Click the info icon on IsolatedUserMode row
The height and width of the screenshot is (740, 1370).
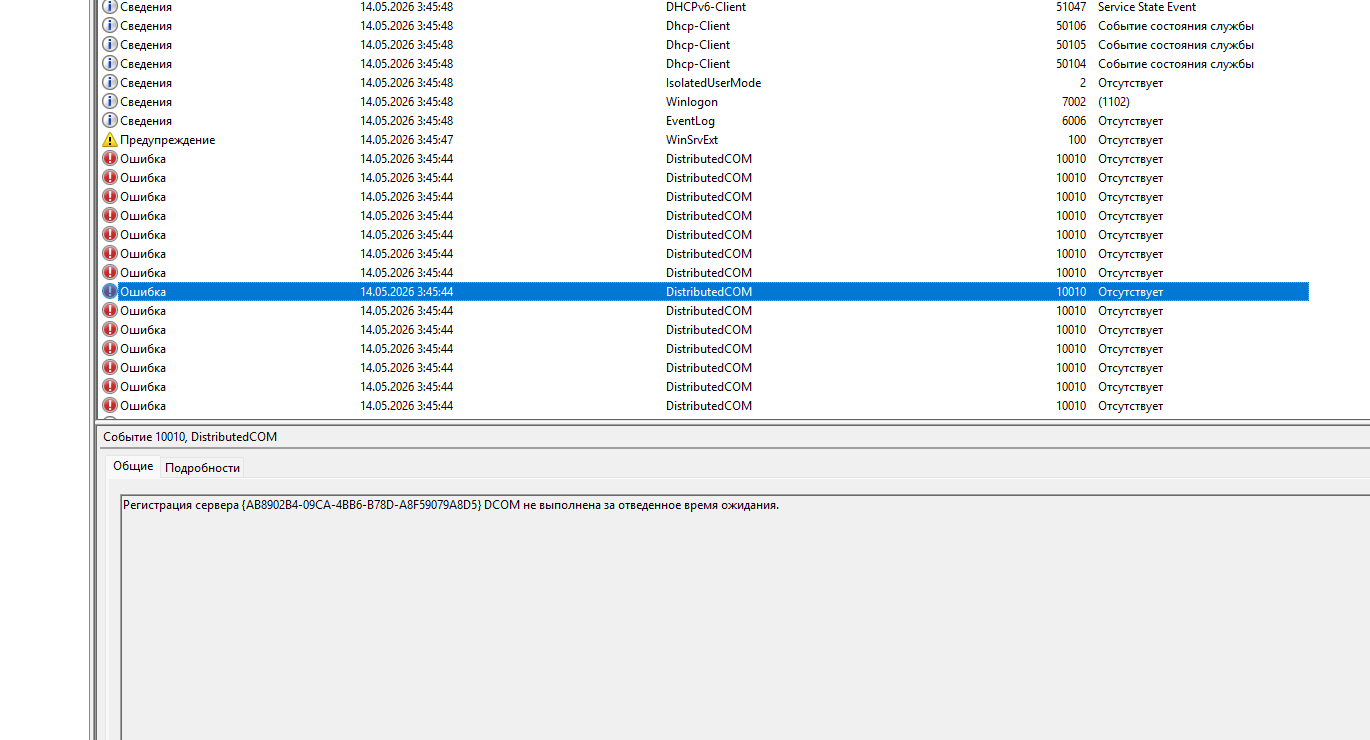pyautogui.click(x=110, y=83)
